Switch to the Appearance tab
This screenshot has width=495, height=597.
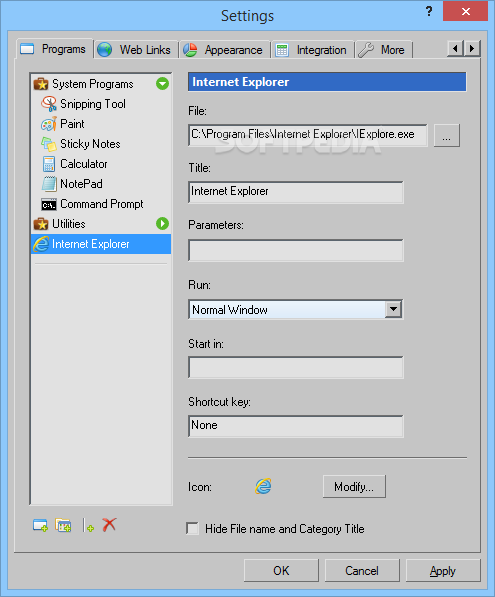tap(225, 50)
